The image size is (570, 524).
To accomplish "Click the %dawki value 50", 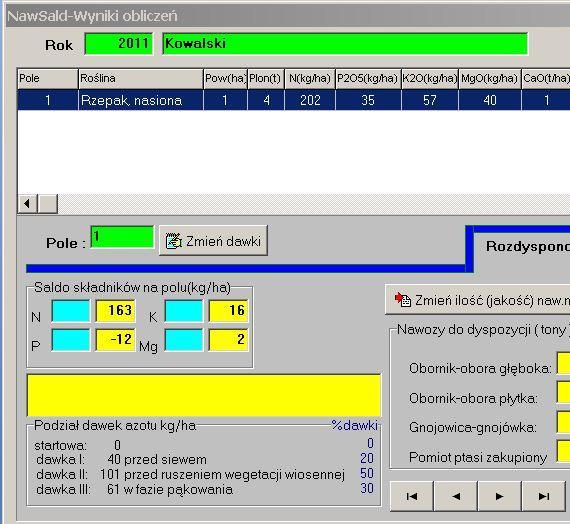I will [367, 473].
